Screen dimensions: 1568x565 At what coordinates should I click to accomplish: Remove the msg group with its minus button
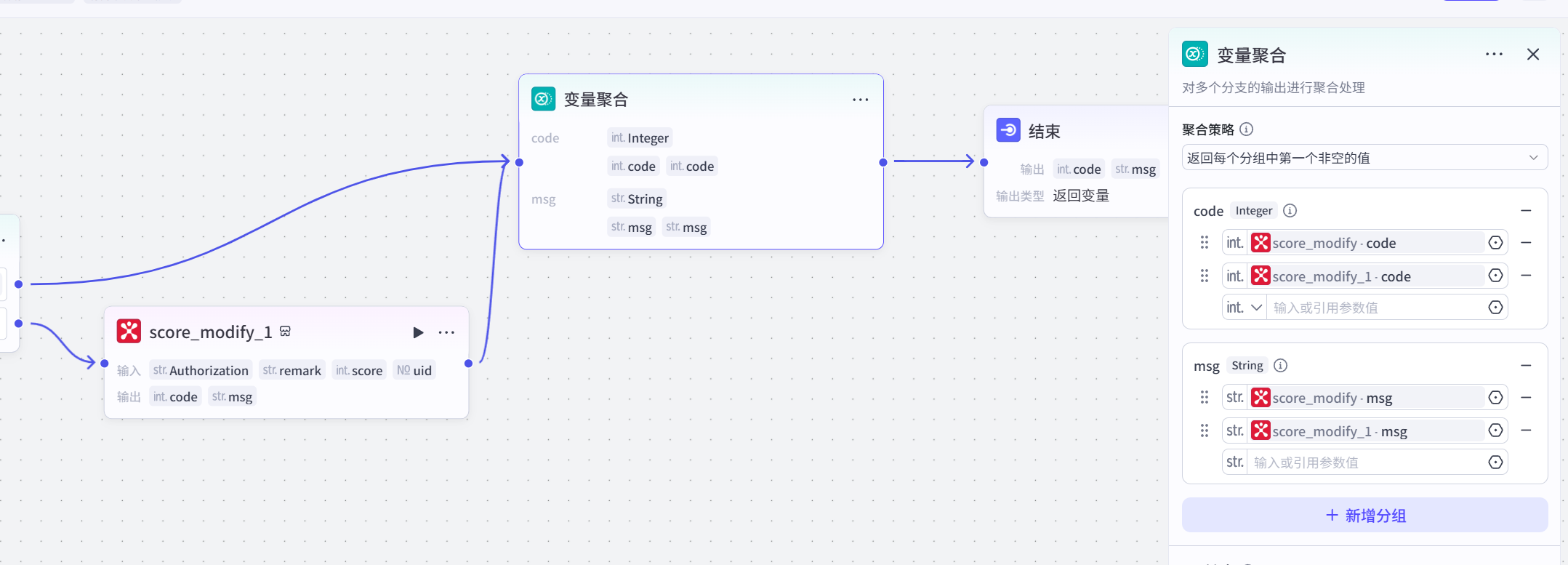point(1526,366)
